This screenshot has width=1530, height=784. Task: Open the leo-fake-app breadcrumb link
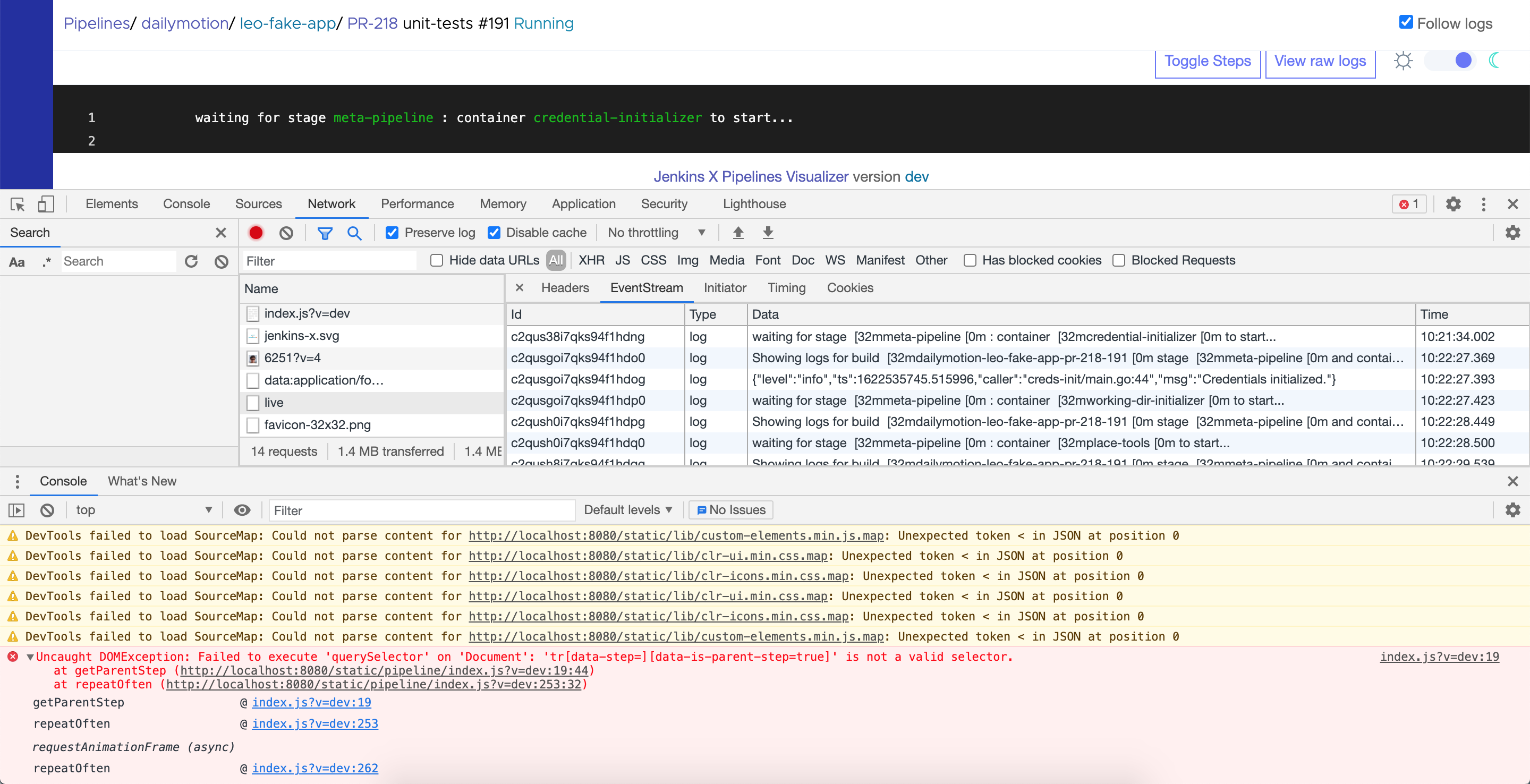(x=287, y=23)
